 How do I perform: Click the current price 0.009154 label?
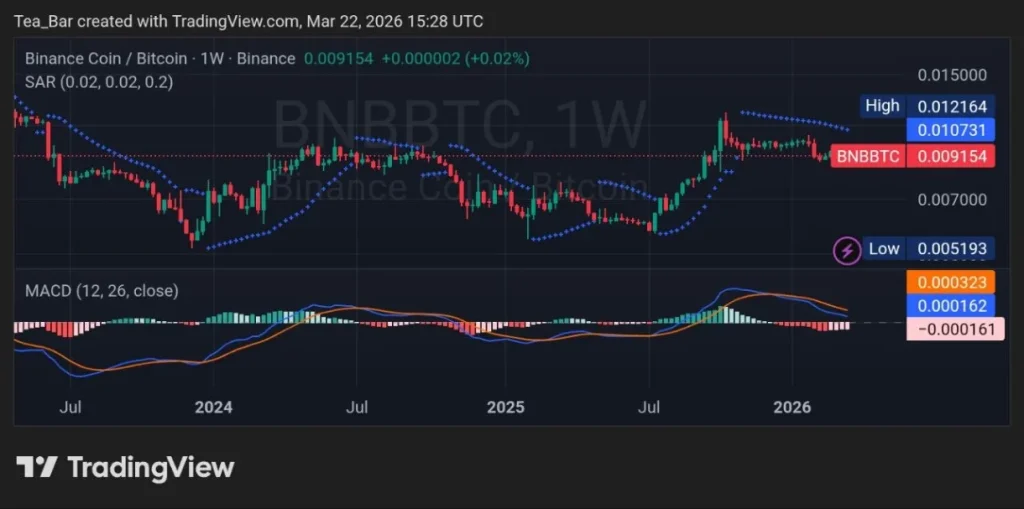coord(951,157)
